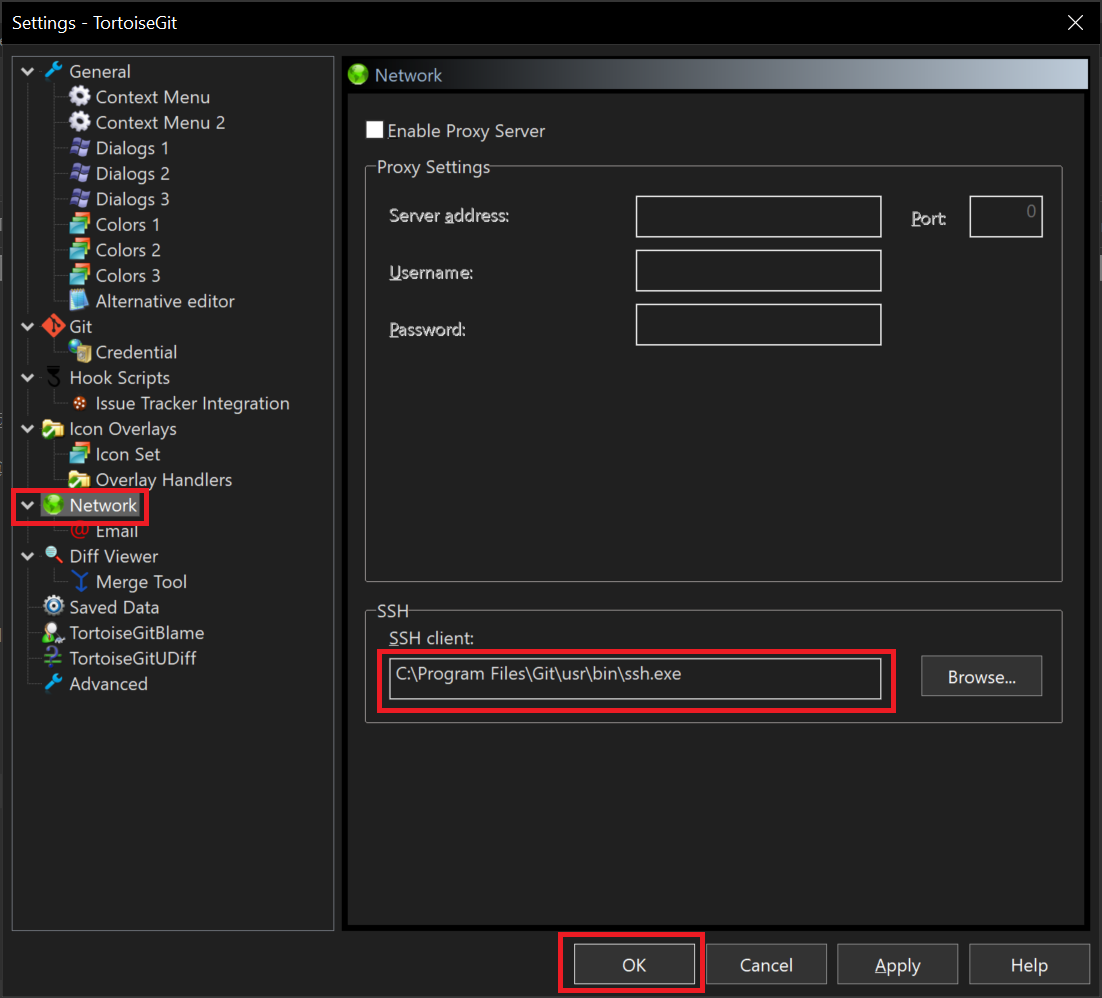Open the Context Menu settings page

pos(153,97)
